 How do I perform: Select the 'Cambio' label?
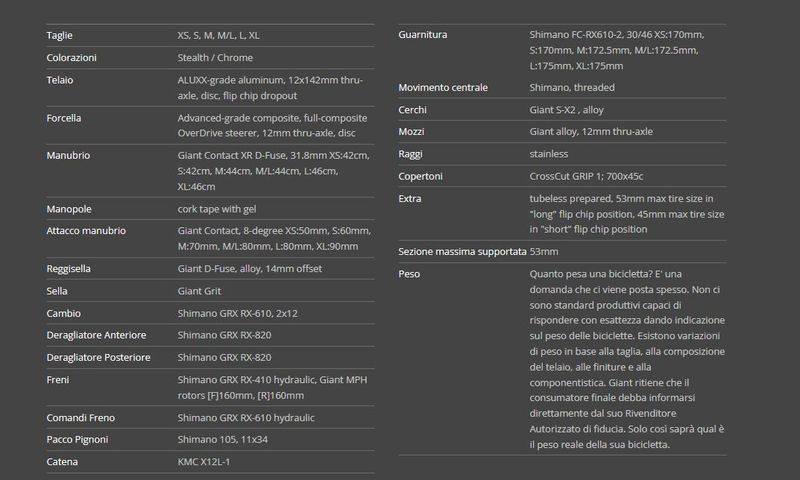point(63,314)
